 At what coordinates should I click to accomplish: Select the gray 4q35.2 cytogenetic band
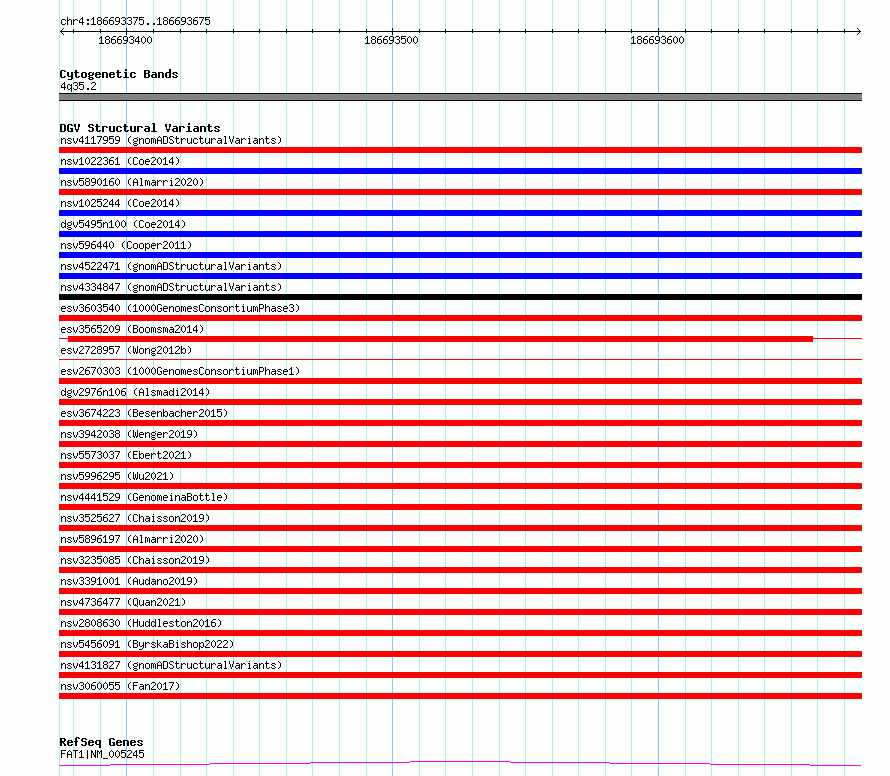coord(460,97)
